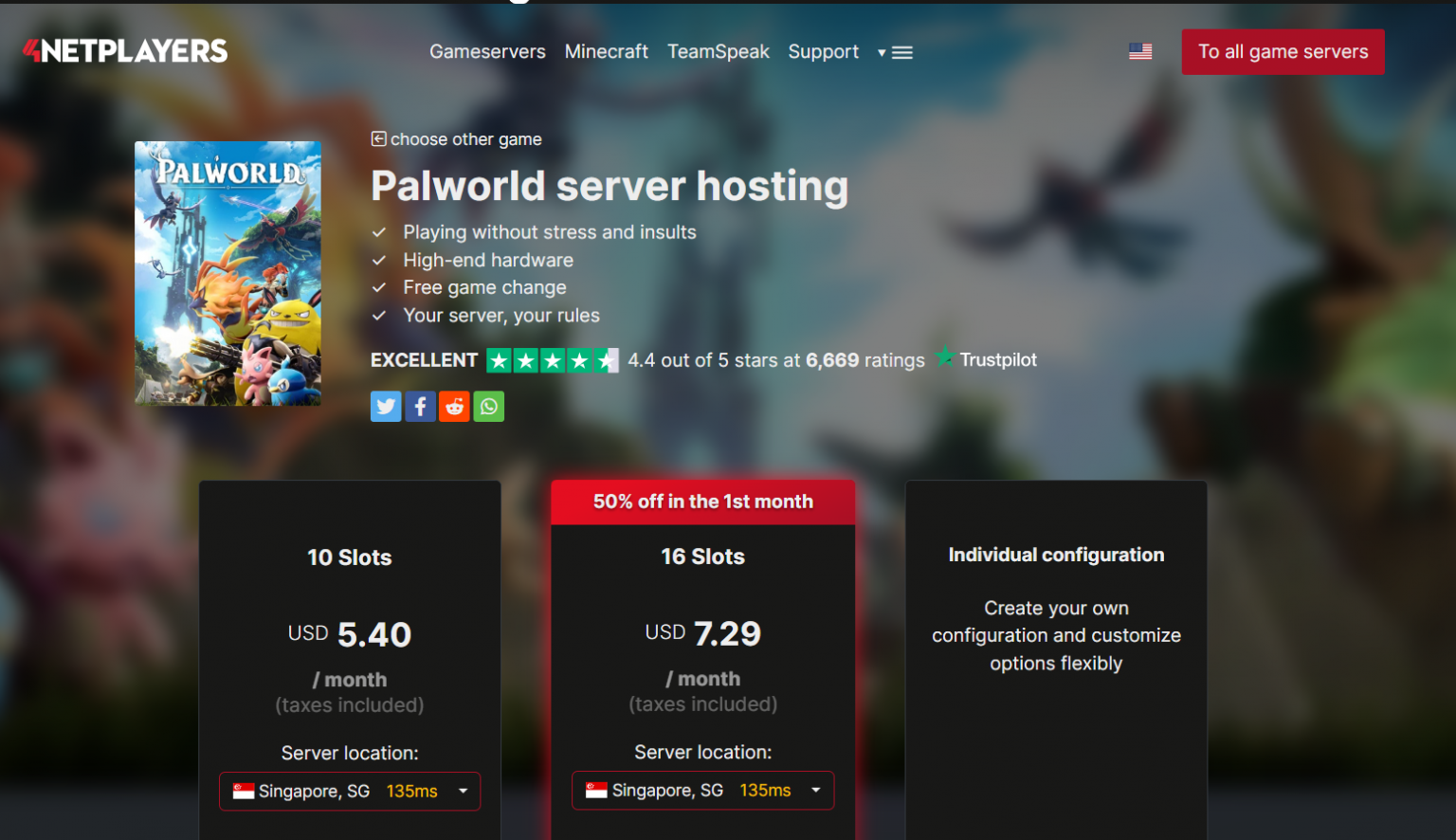Click the USD 5.40 price
The width and height of the screenshot is (1456, 840).
(x=350, y=634)
